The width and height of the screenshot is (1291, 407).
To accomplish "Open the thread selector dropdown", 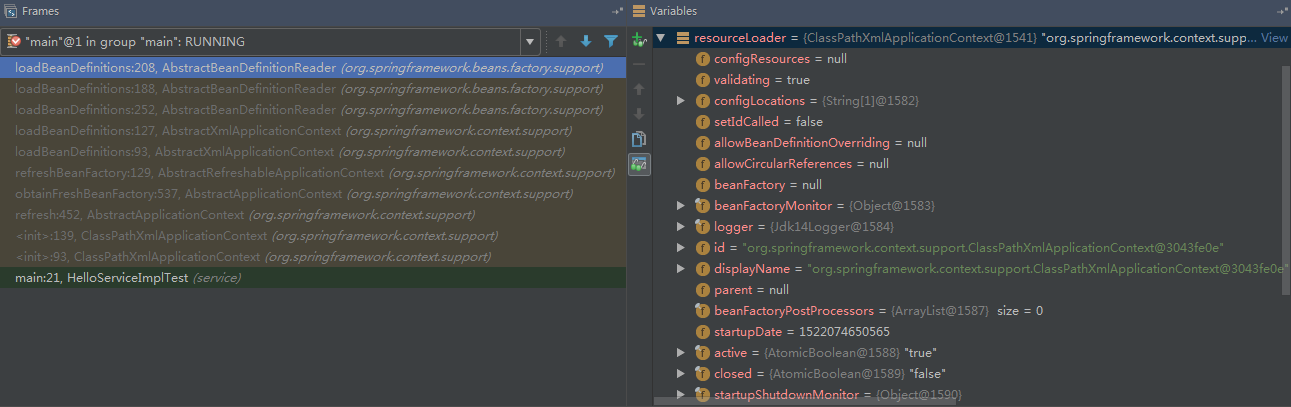I will (x=528, y=42).
